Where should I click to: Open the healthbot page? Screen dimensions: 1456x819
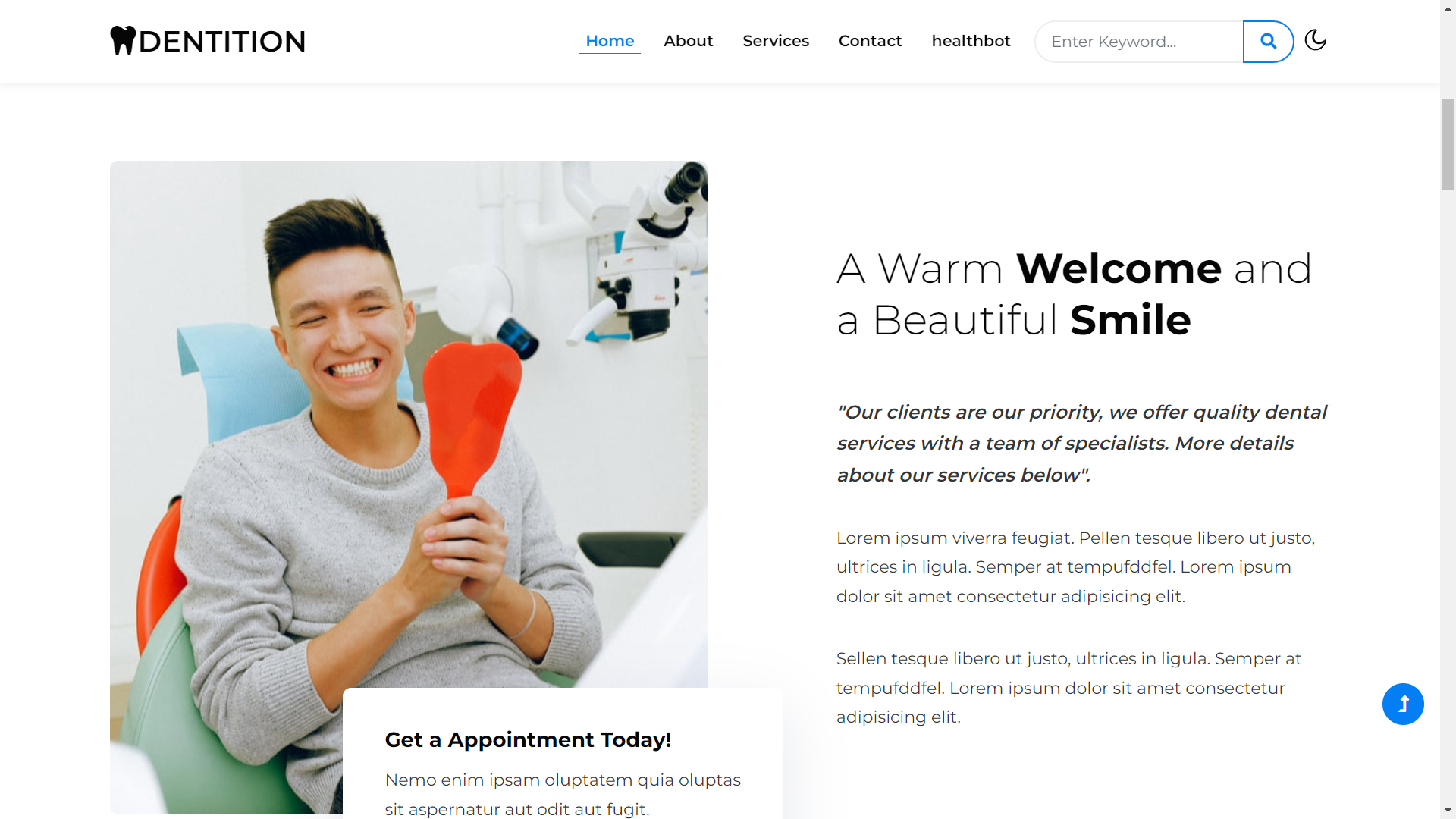971,41
